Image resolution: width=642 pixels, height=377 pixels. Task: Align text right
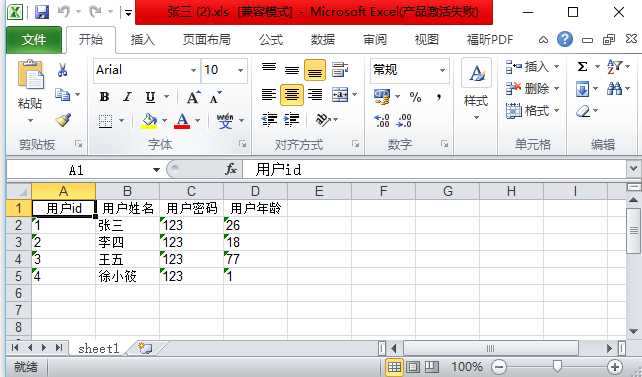pos(315,95)
